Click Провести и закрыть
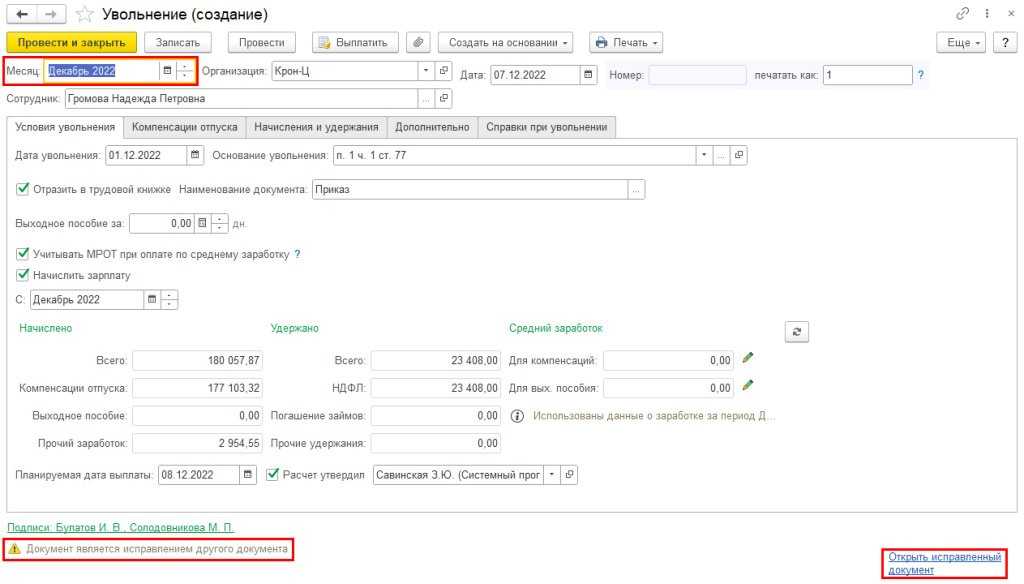Screen dimensions: 1024x584 (x=71, y=42)
